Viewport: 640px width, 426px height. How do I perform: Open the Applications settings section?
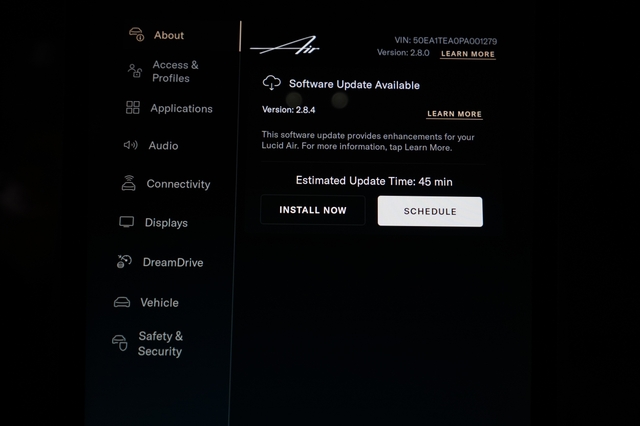click(181, 108)
